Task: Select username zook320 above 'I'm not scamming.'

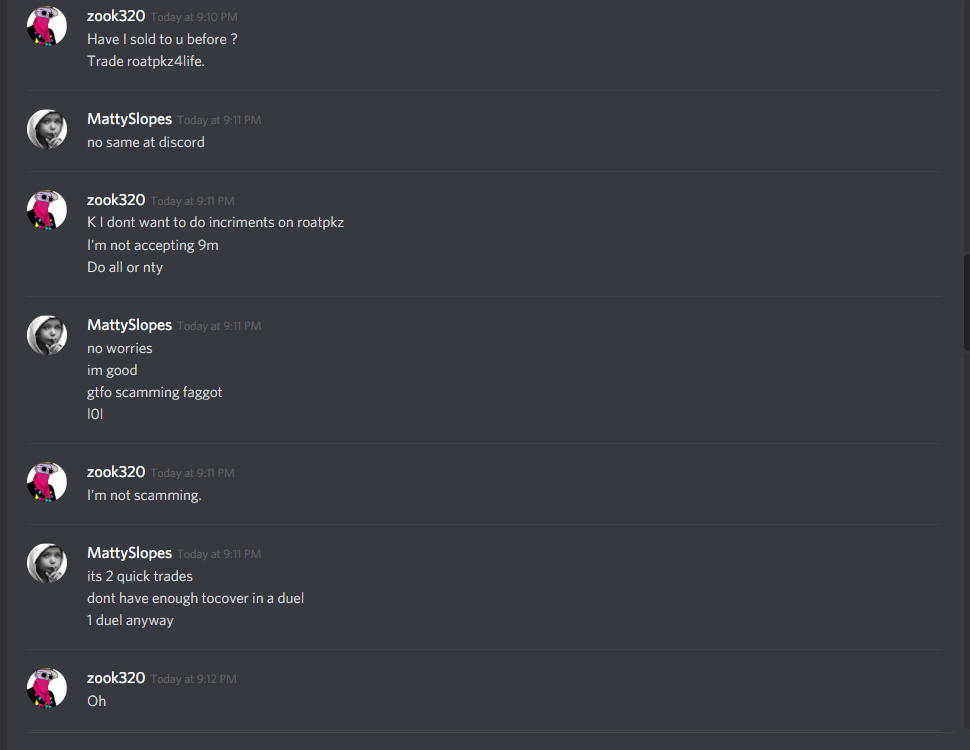Action: click(x=116, y=472)
